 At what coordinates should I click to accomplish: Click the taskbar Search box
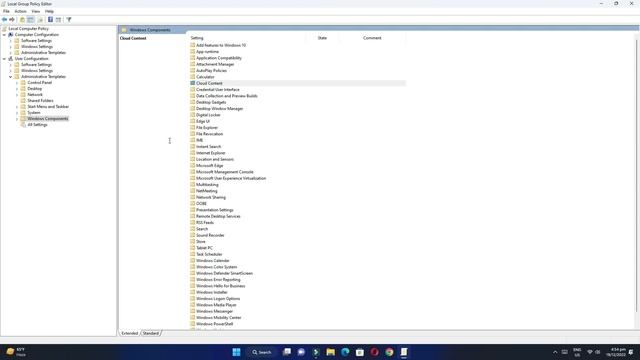point(262,352)
